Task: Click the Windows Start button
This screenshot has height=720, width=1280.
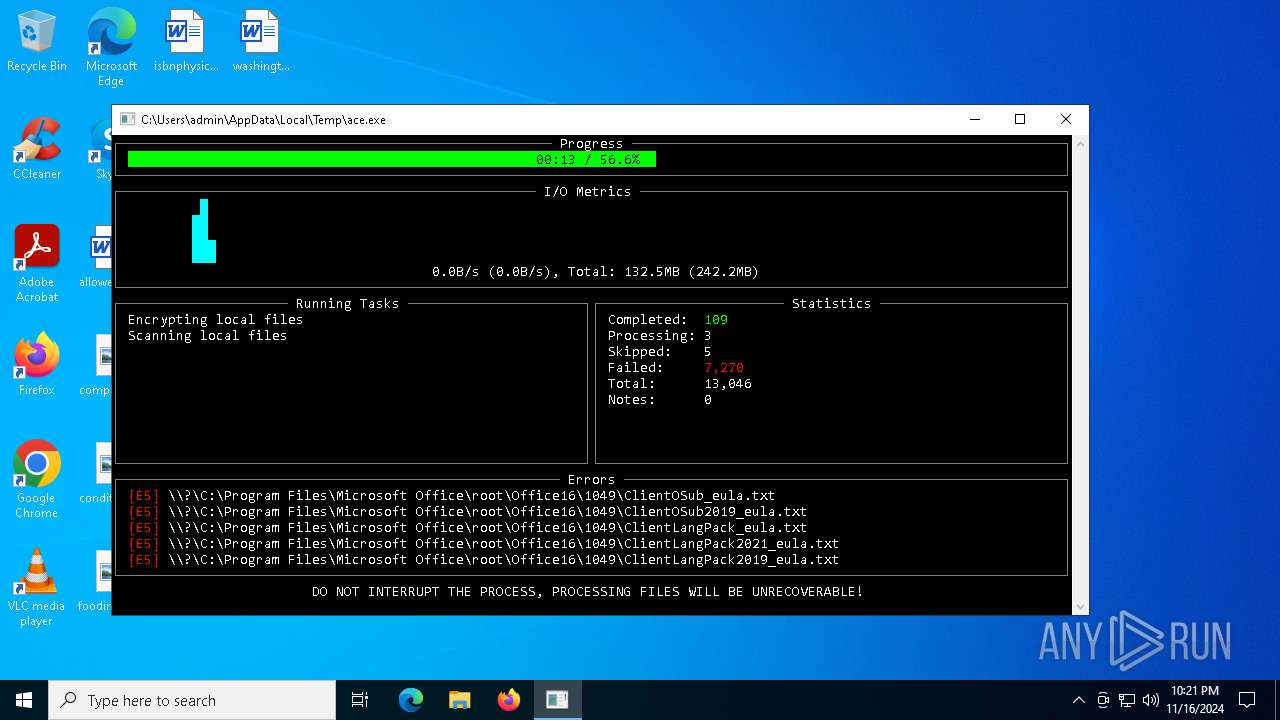Action: [24, 700]
